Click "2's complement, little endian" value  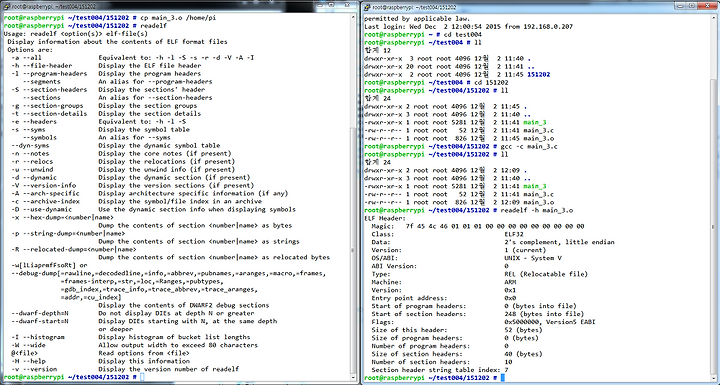click(x=559, y=242)
